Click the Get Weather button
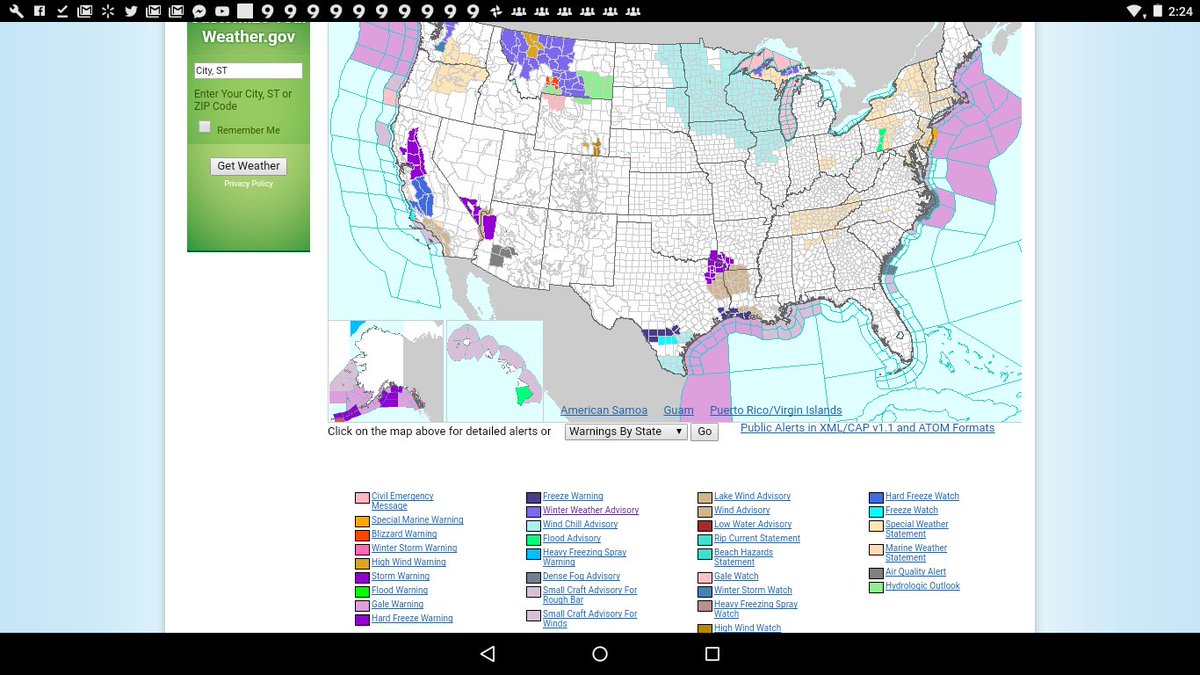Viewport: 1200px width, 675px height. pos(249,166)
